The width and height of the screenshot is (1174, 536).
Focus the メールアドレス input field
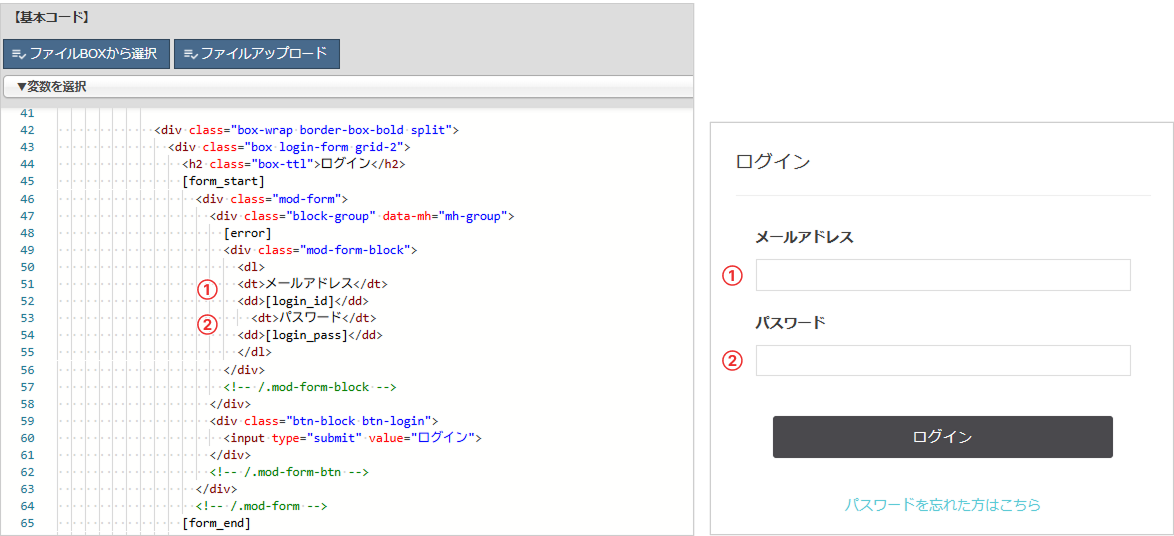(942, 275)
